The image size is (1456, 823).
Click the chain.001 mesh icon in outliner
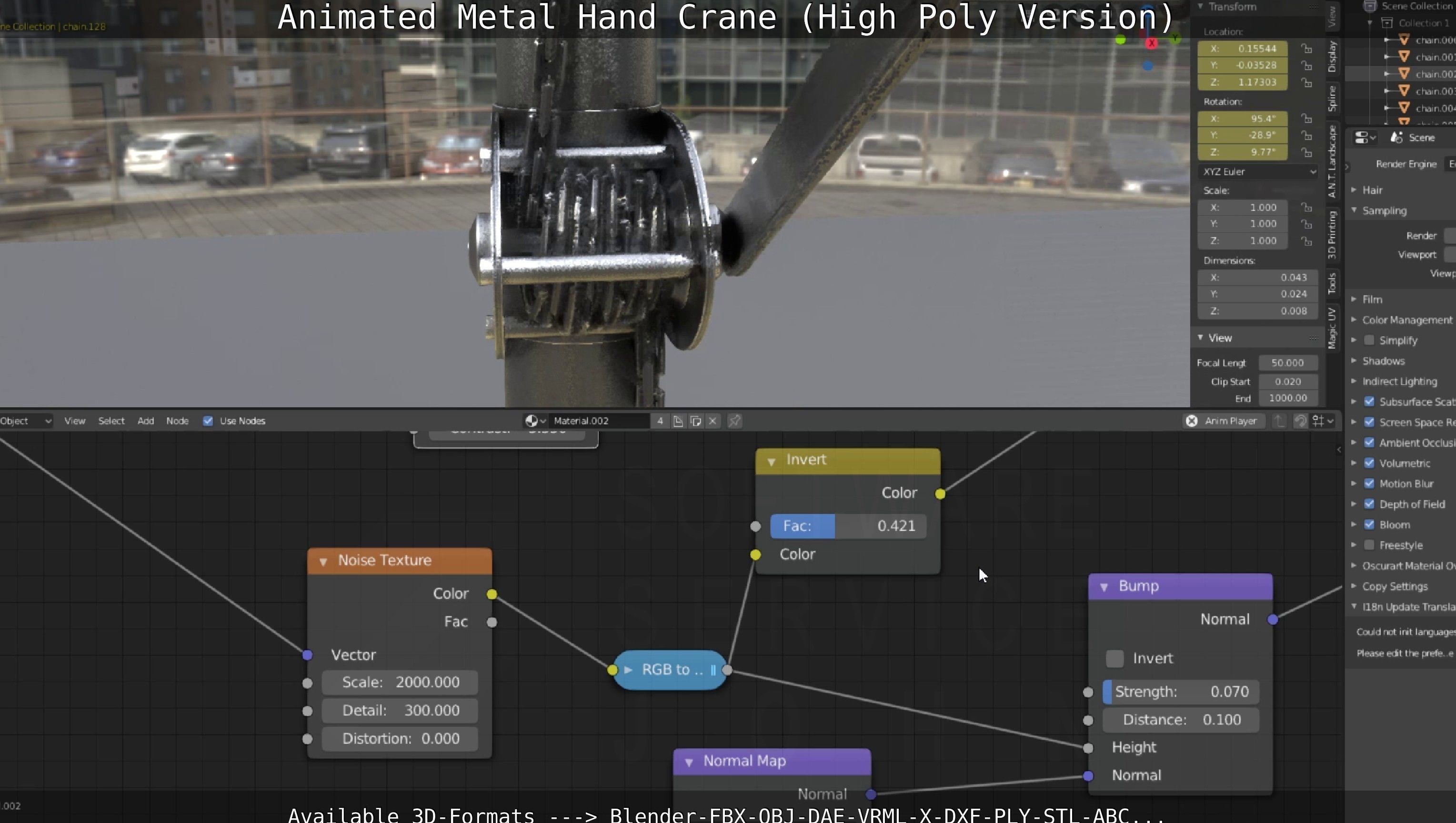(1404, 57)
